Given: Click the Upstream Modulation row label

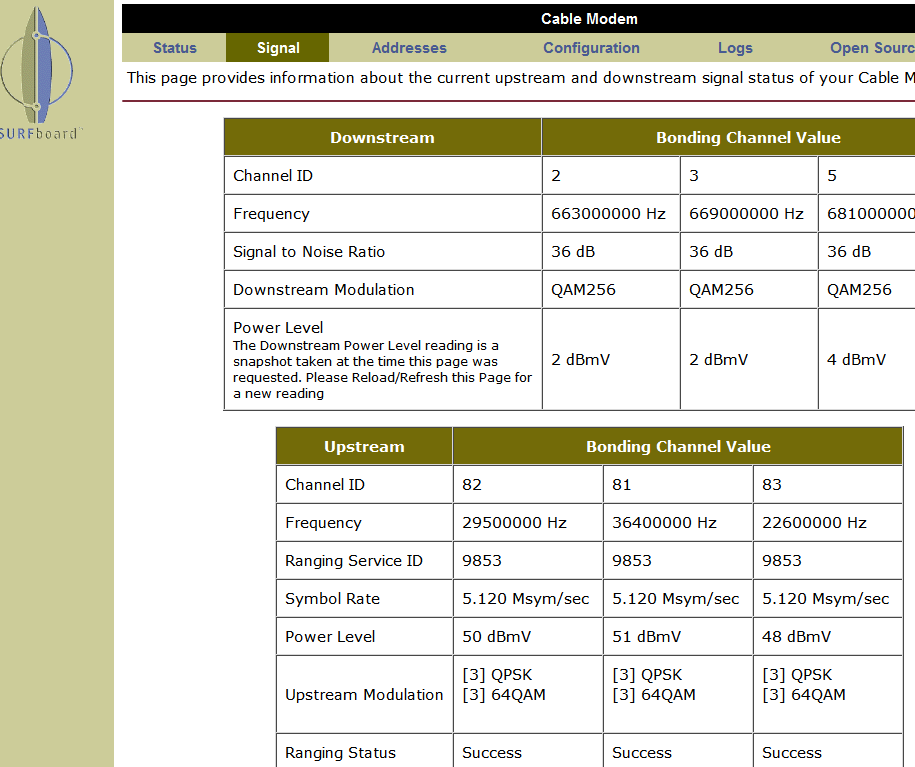Looking at the screenshot, I should click(x=364, y=695).
